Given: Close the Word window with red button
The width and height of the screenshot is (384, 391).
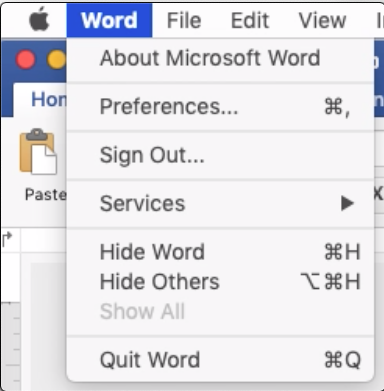Looking at the screenshot, I should pos(26,60).
